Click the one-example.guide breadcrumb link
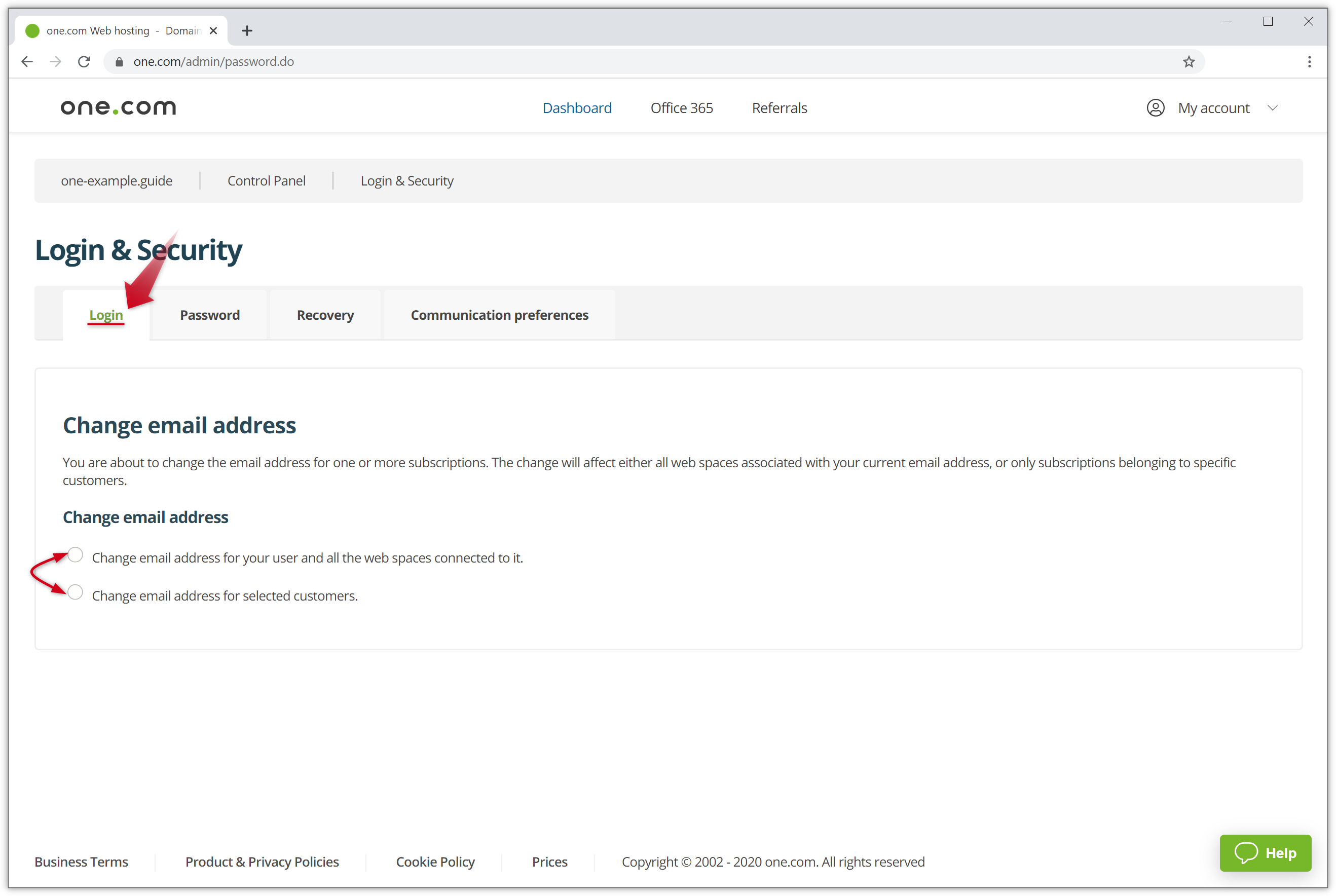This screenshot has width=1336, height=896. (x=117, y=181)
